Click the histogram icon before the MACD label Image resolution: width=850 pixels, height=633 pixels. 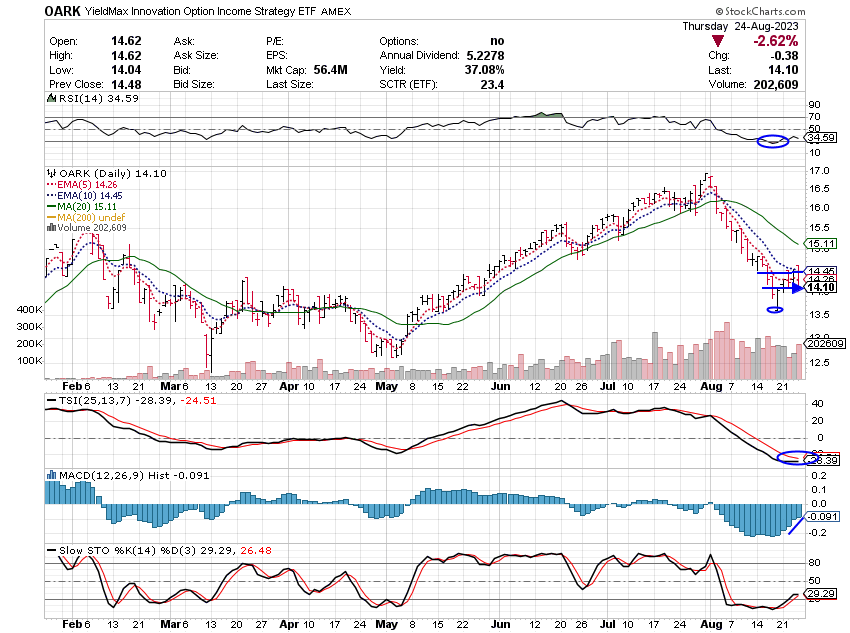click(x=51, y=475)
